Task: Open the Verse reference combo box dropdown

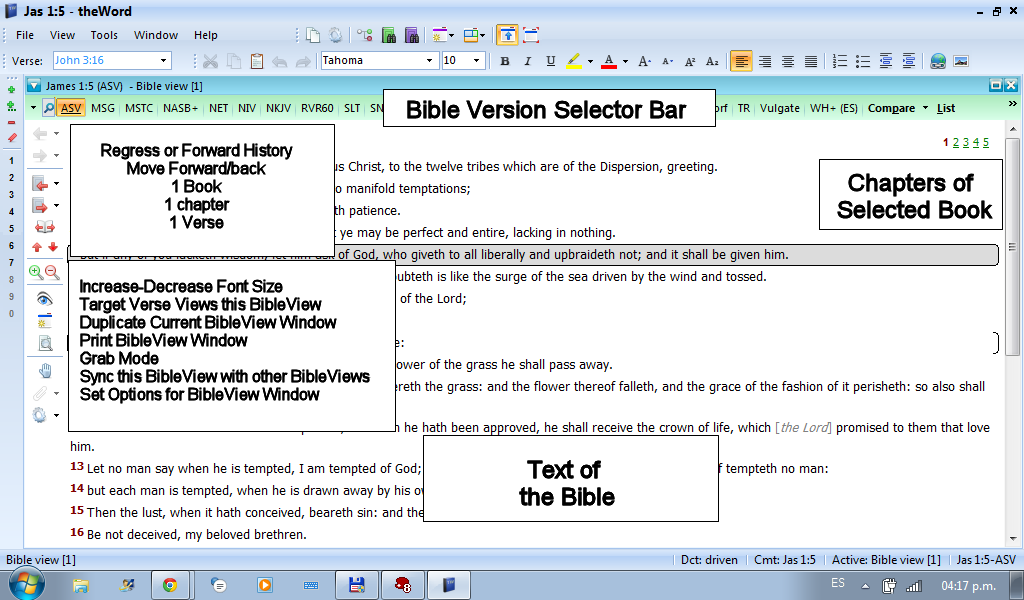Action: pyautogui.click(x=164, y=61)
